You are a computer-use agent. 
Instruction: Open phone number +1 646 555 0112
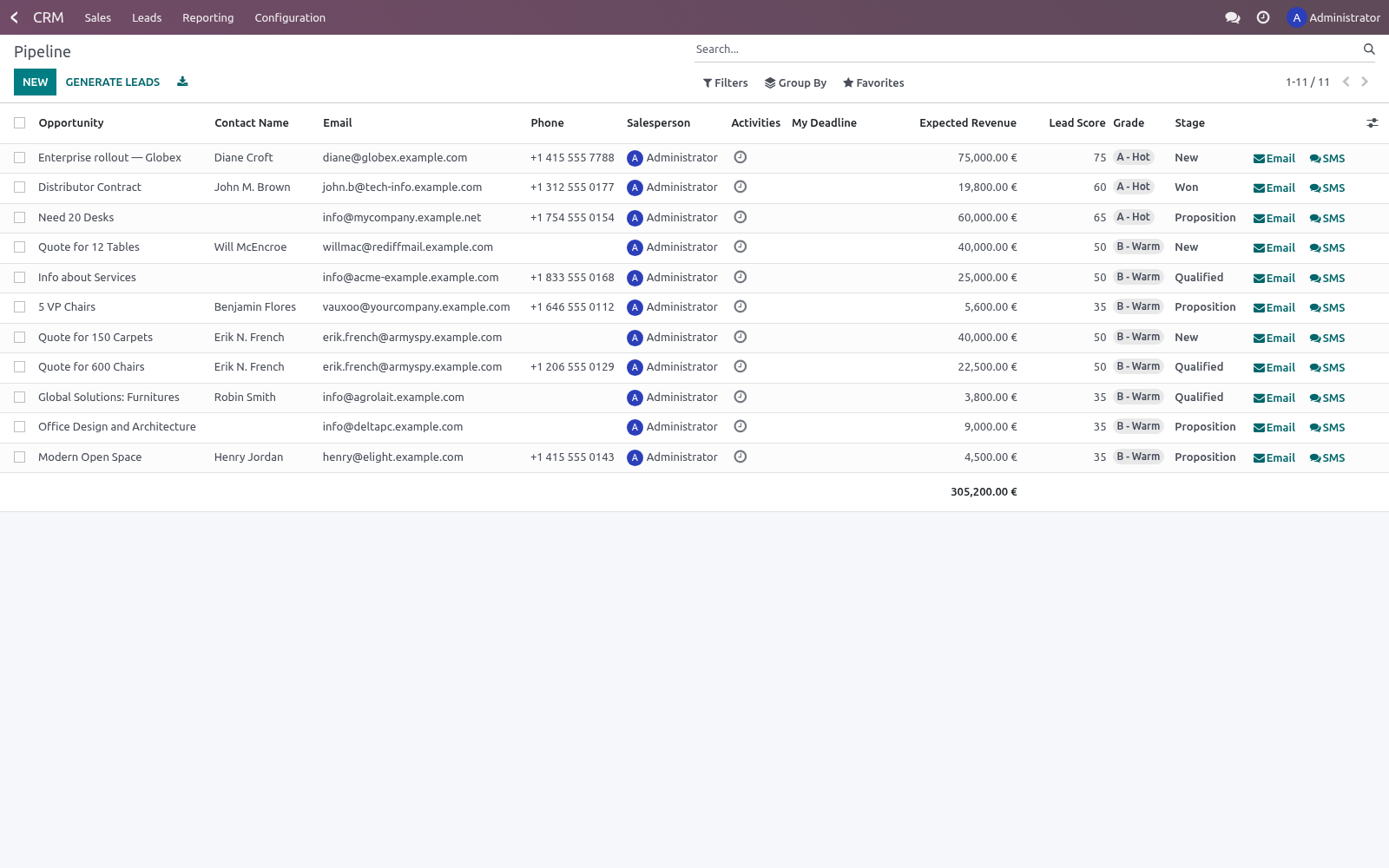572,307
